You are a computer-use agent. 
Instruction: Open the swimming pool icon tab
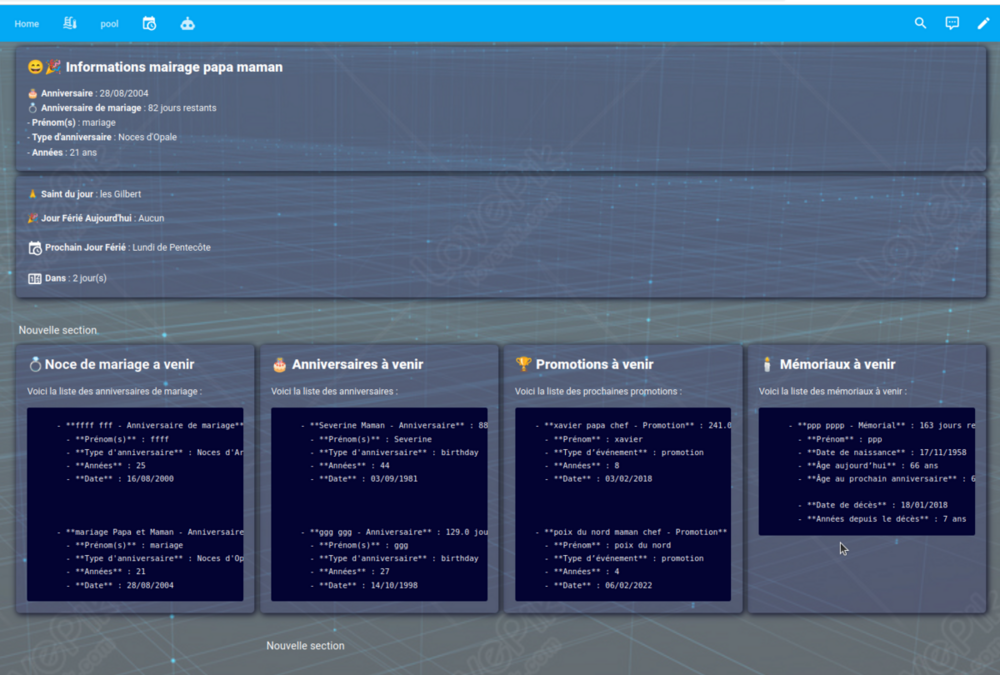point(70,24)
